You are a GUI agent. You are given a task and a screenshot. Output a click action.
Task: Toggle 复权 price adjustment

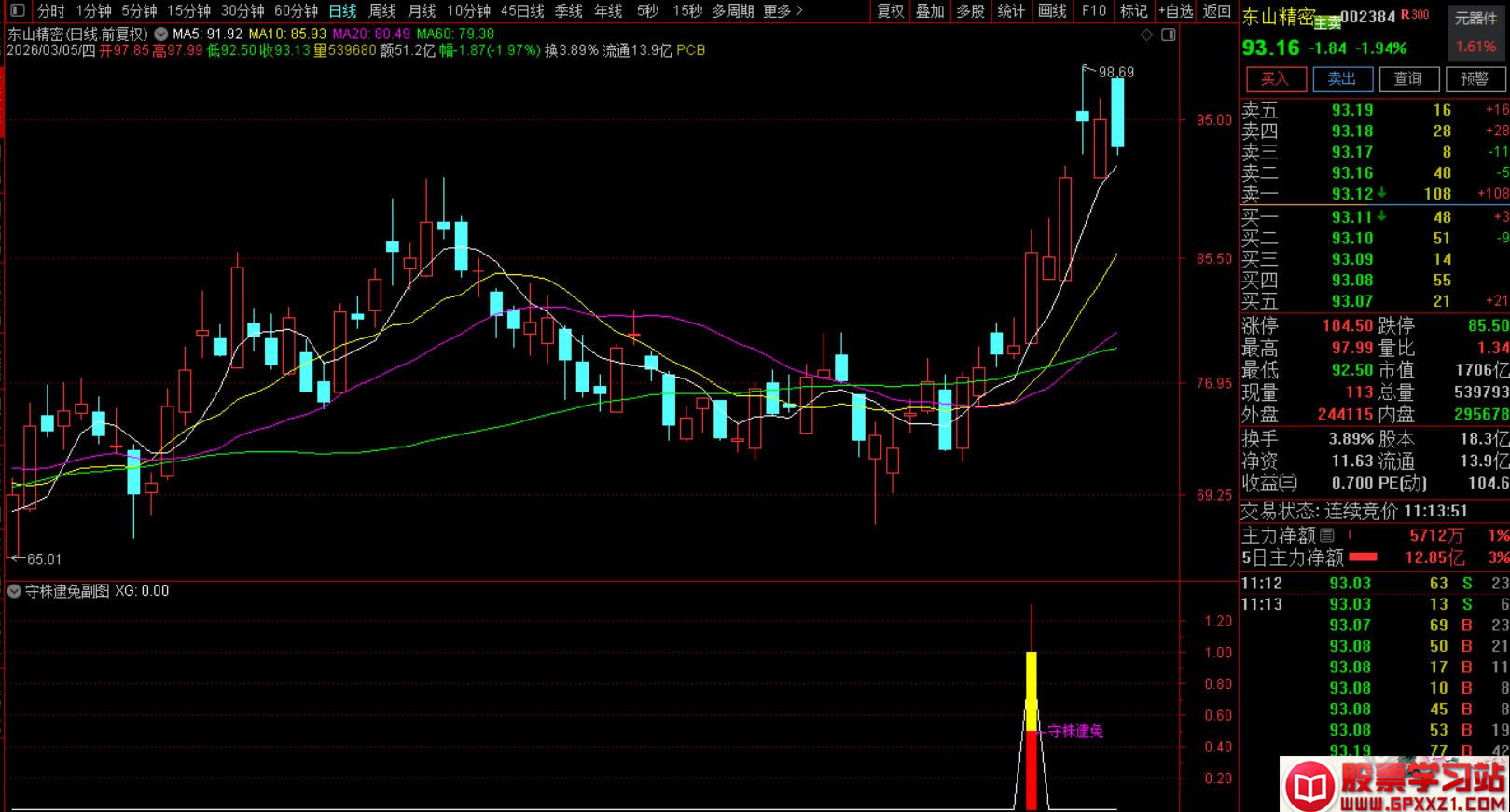coord(890,10)
